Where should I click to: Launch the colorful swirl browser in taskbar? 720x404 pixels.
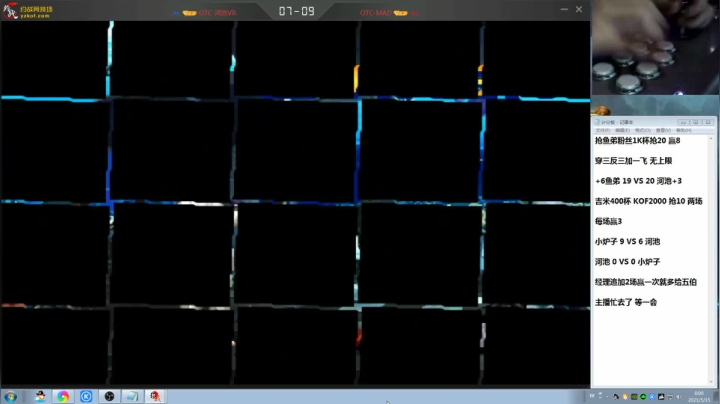coord(63,396)
